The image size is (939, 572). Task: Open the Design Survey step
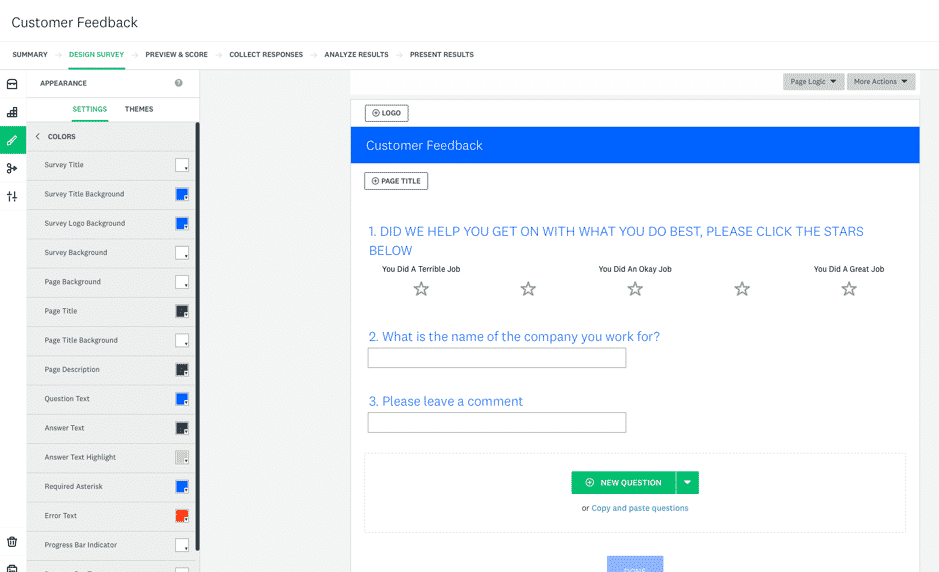pyautogui.click(x=96, y=55)
